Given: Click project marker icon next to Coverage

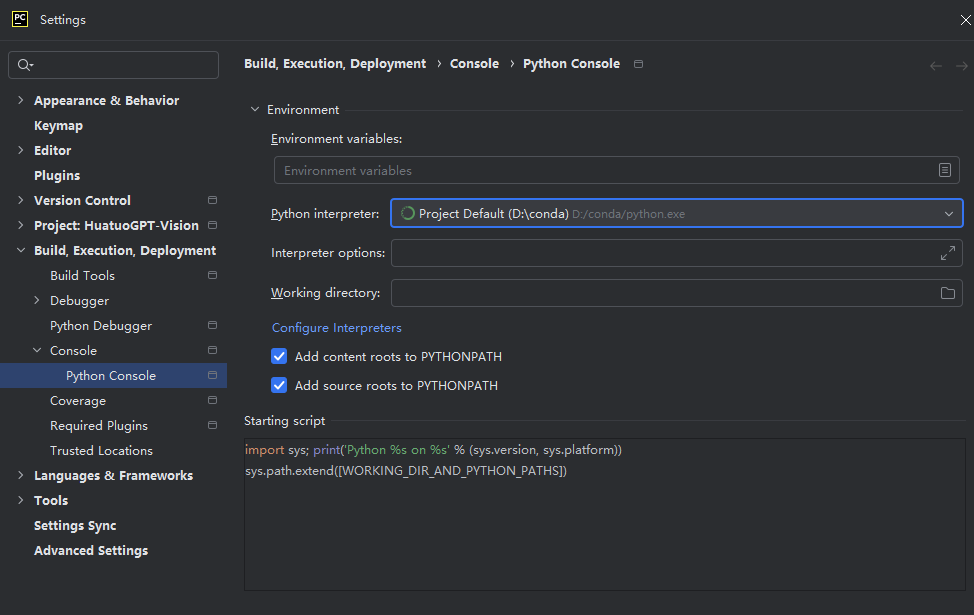Looking at the screenshot, I should [x=212, y=400].
